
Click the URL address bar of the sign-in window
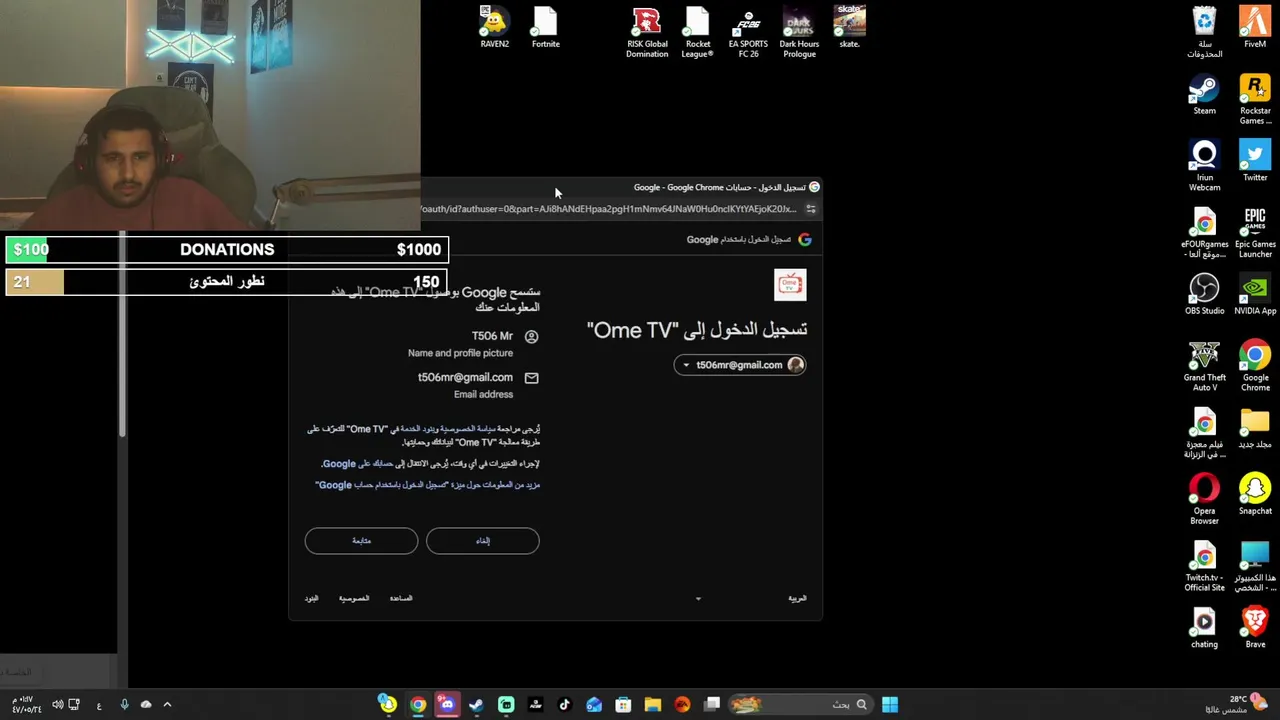coord(608,209)
